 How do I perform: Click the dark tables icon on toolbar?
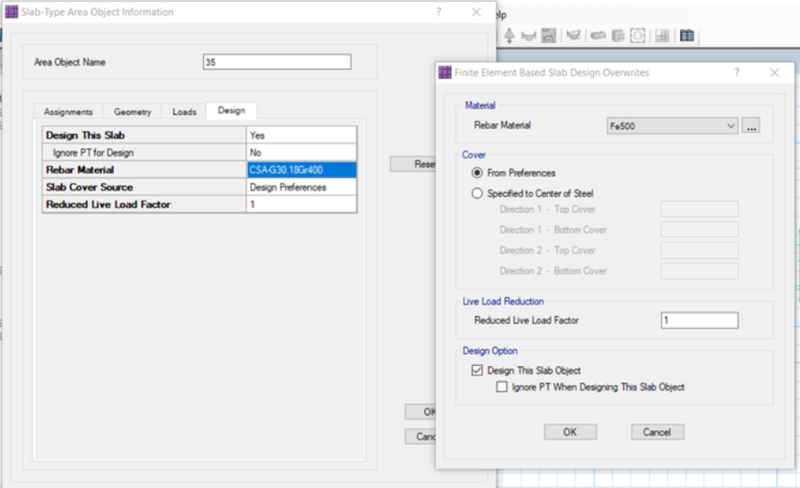point(687,35)
